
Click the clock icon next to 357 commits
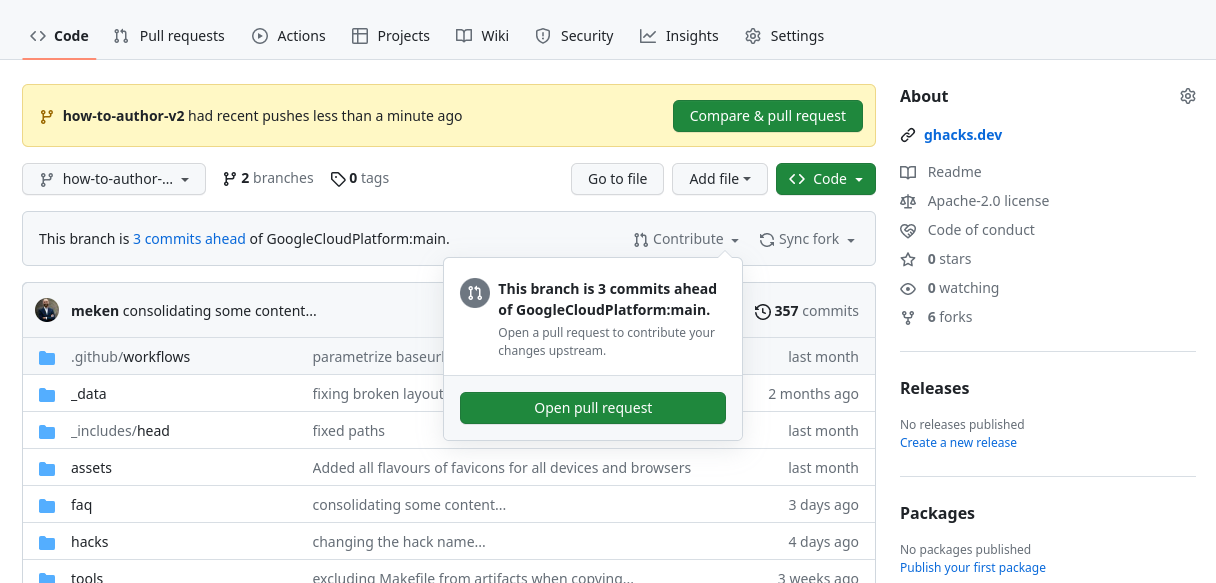click(763, 311)
